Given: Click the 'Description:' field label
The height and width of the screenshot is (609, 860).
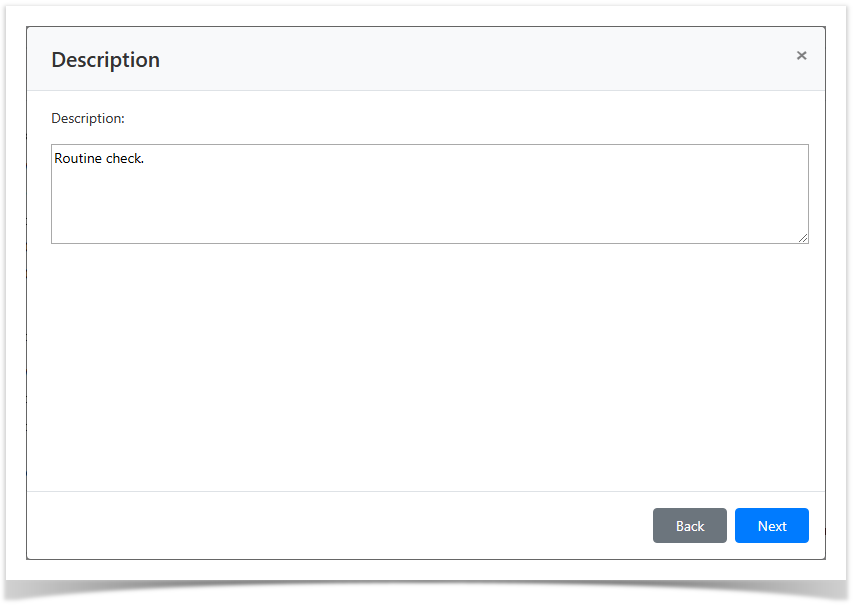Looking at the screenshot, I should click(88, 118).
